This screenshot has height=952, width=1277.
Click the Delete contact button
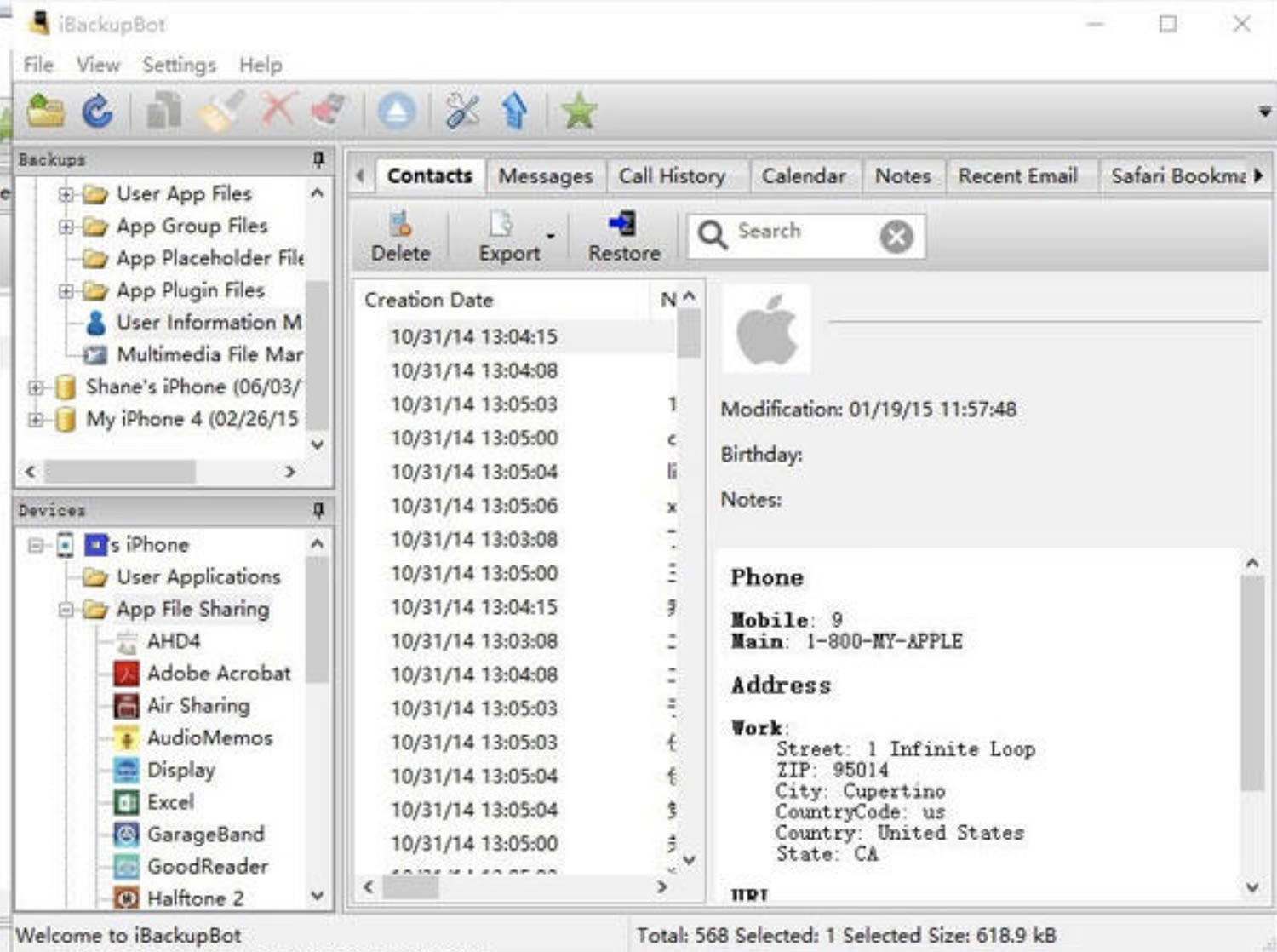point(400,237)
